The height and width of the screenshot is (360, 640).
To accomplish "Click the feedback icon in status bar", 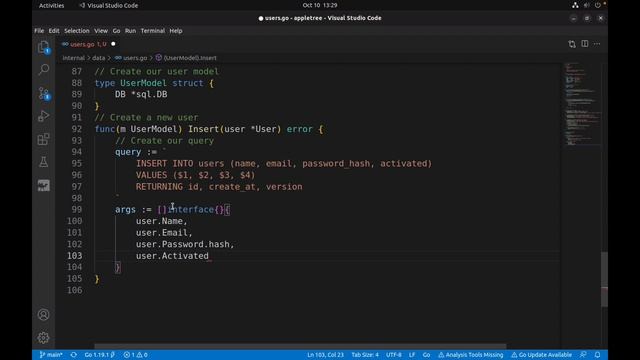I will point(583,355).
